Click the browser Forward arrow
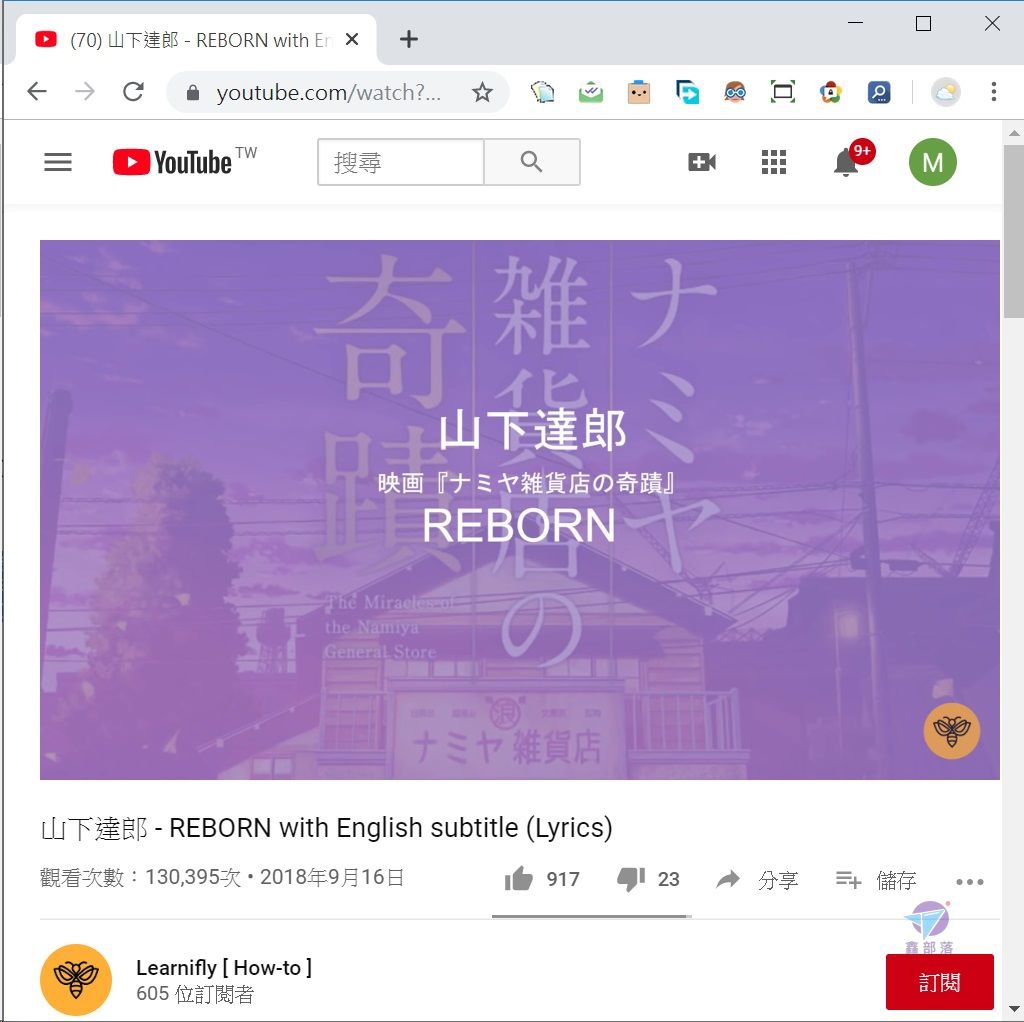This screenshot has width=1024, height=1022. coord(85,91)
